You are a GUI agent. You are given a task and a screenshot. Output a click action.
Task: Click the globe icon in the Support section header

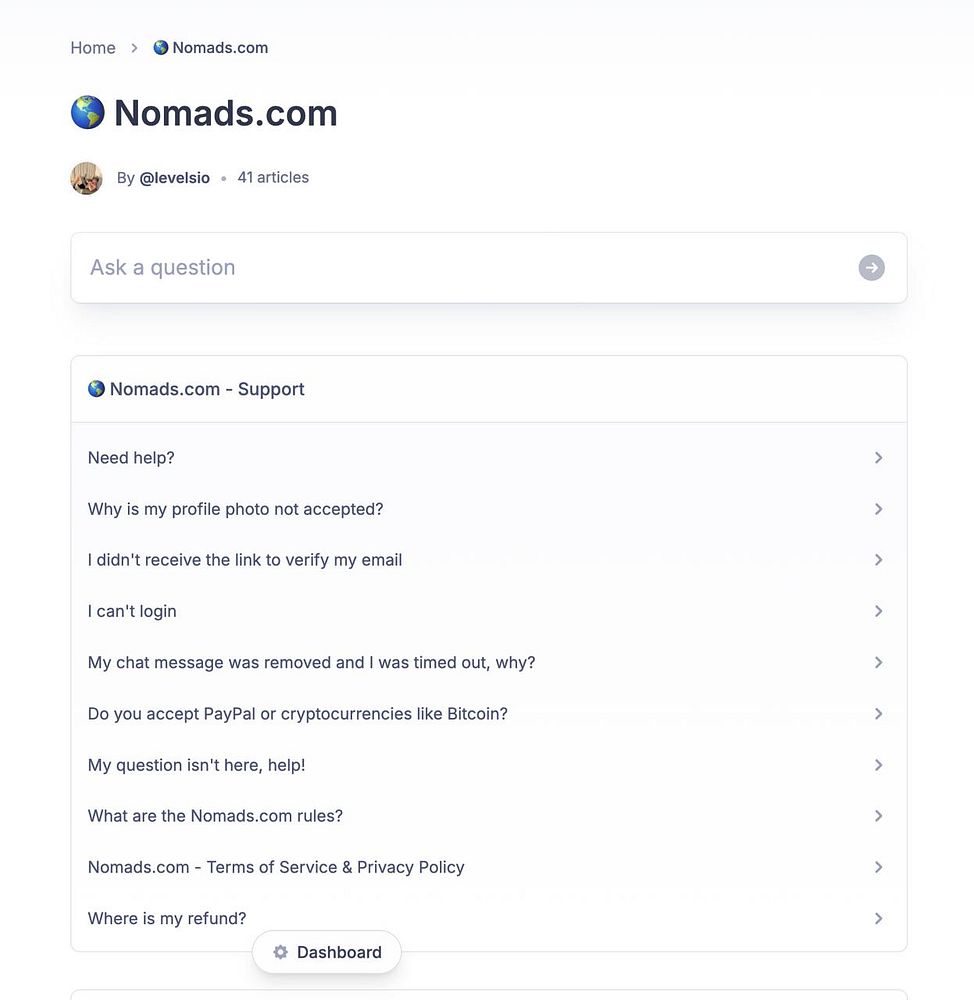[x=97, y=389]
